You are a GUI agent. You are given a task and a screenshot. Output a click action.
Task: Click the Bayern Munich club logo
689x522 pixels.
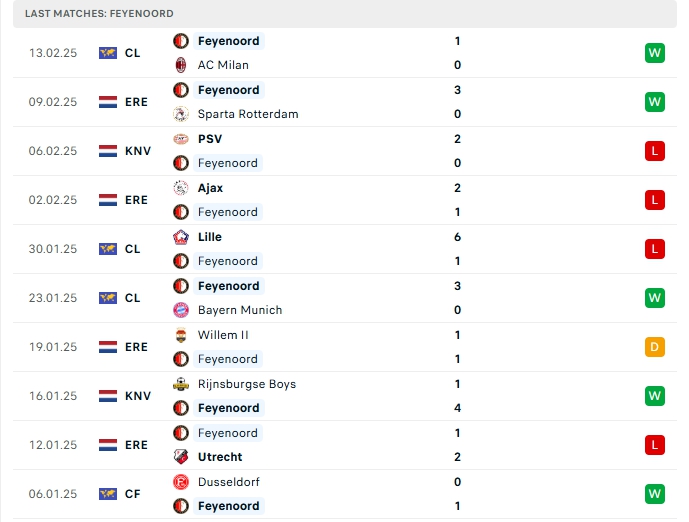click(x=181, y=310)
